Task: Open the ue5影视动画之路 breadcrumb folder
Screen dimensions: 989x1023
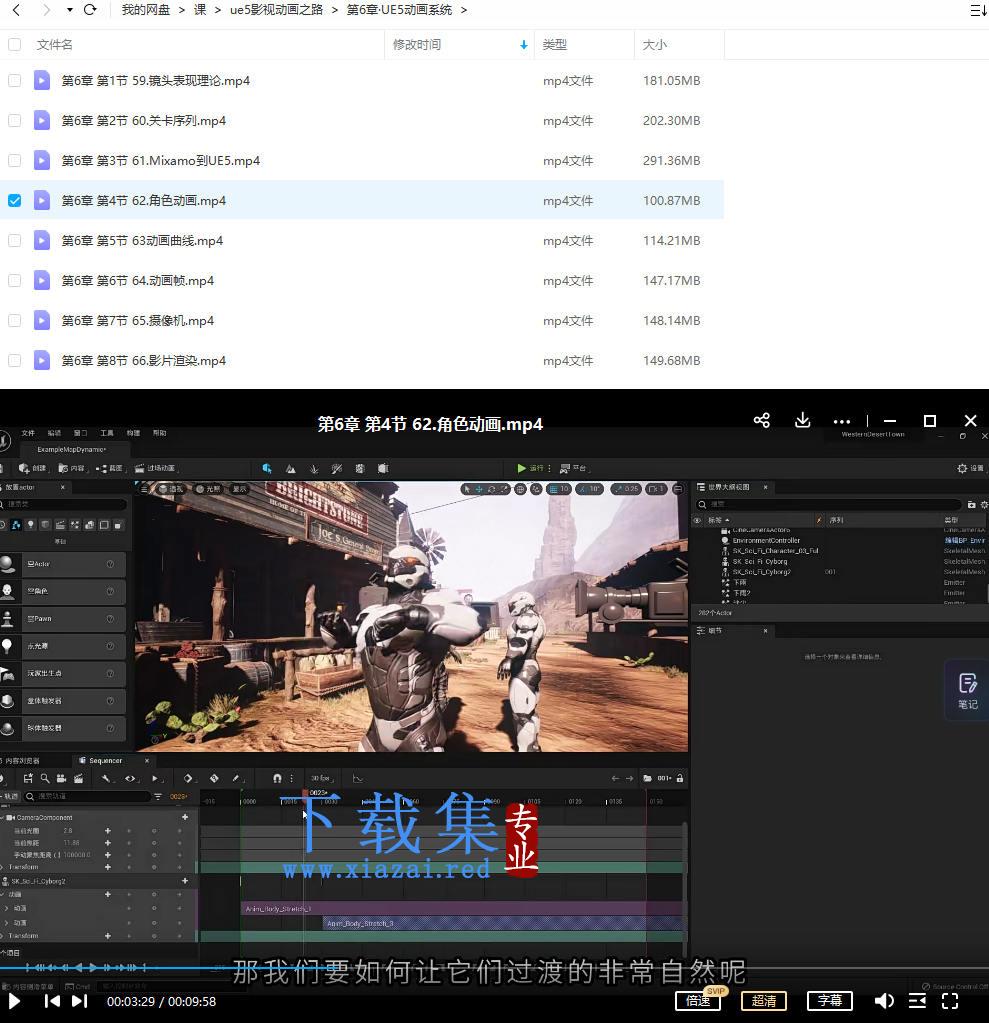Action: coord(276,10)
